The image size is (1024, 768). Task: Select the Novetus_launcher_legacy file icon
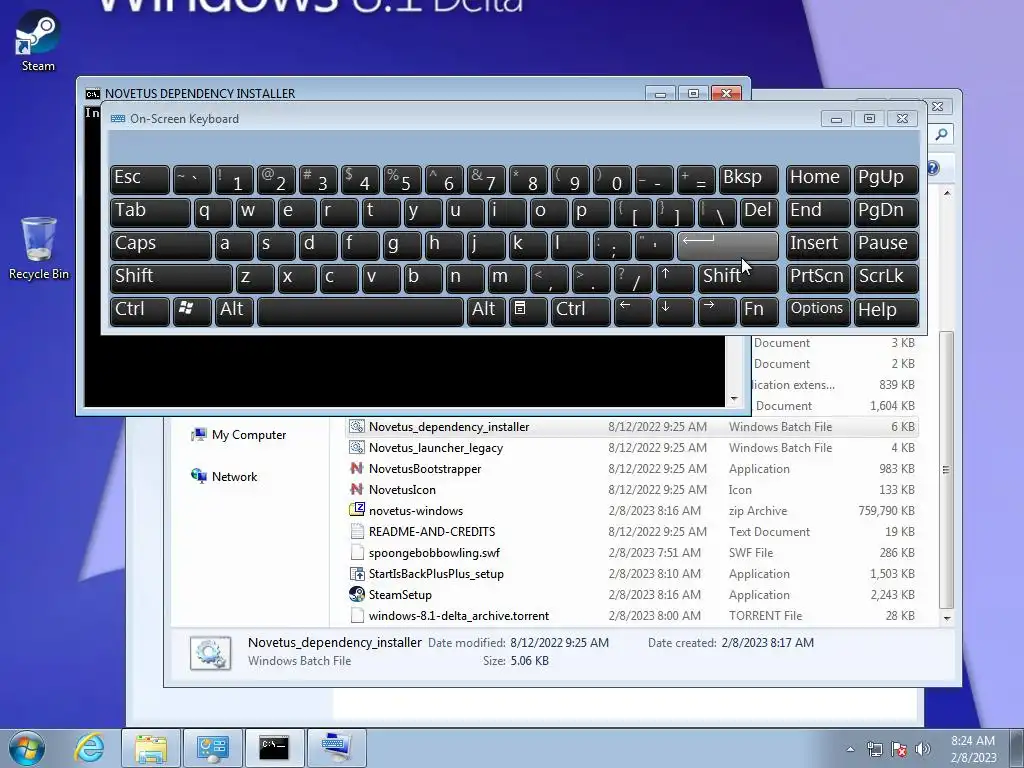point(357,447)
